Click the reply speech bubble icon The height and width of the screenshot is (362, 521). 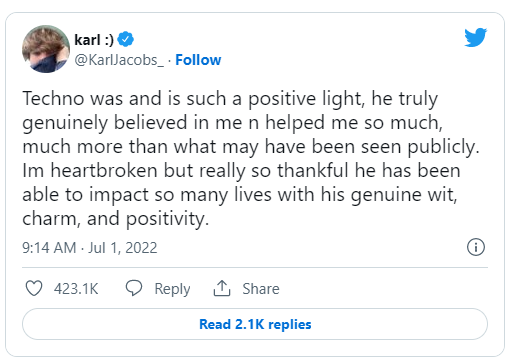134,288
